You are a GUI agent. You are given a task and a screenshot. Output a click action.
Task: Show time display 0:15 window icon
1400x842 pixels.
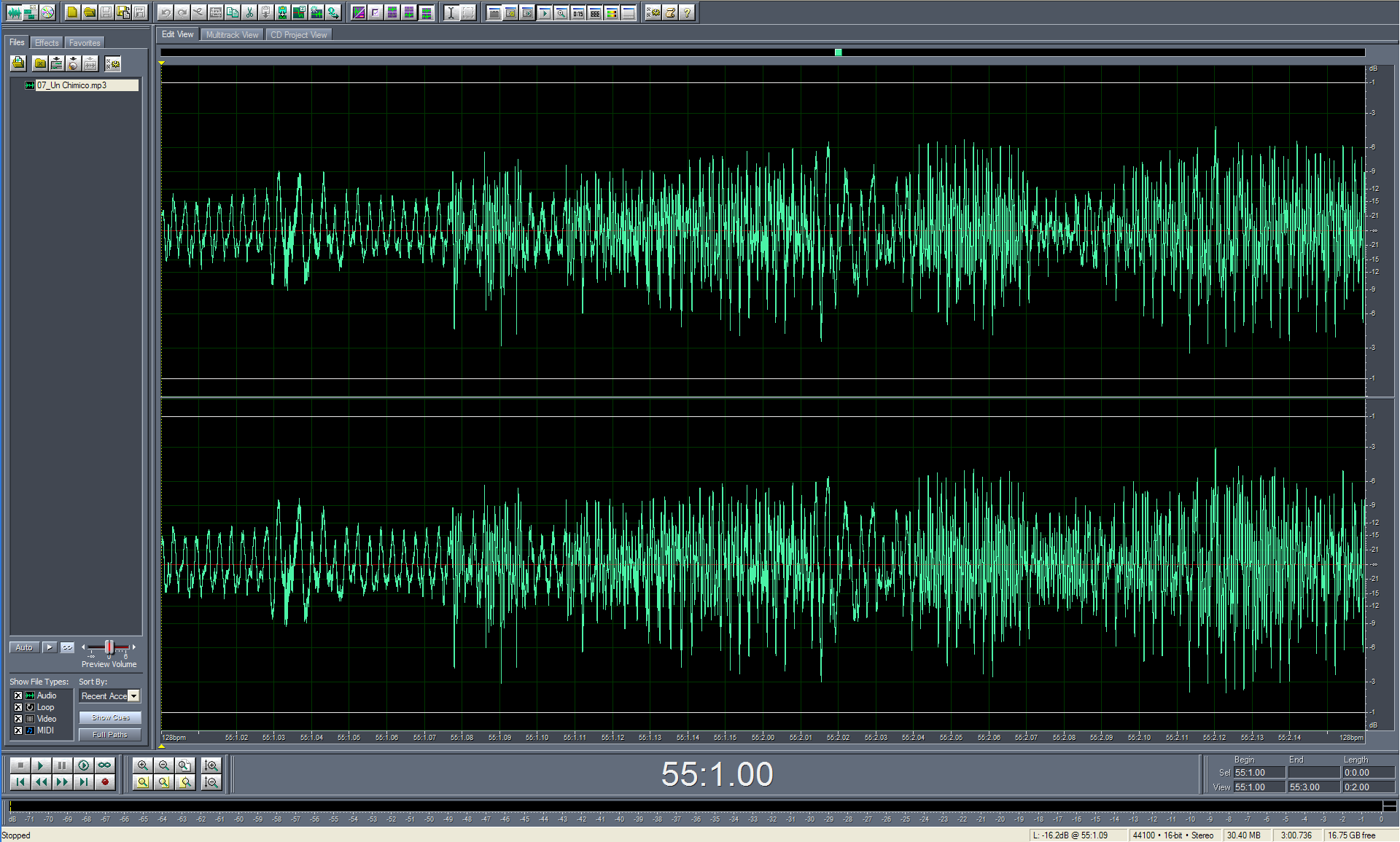click(x=577, y=12)
